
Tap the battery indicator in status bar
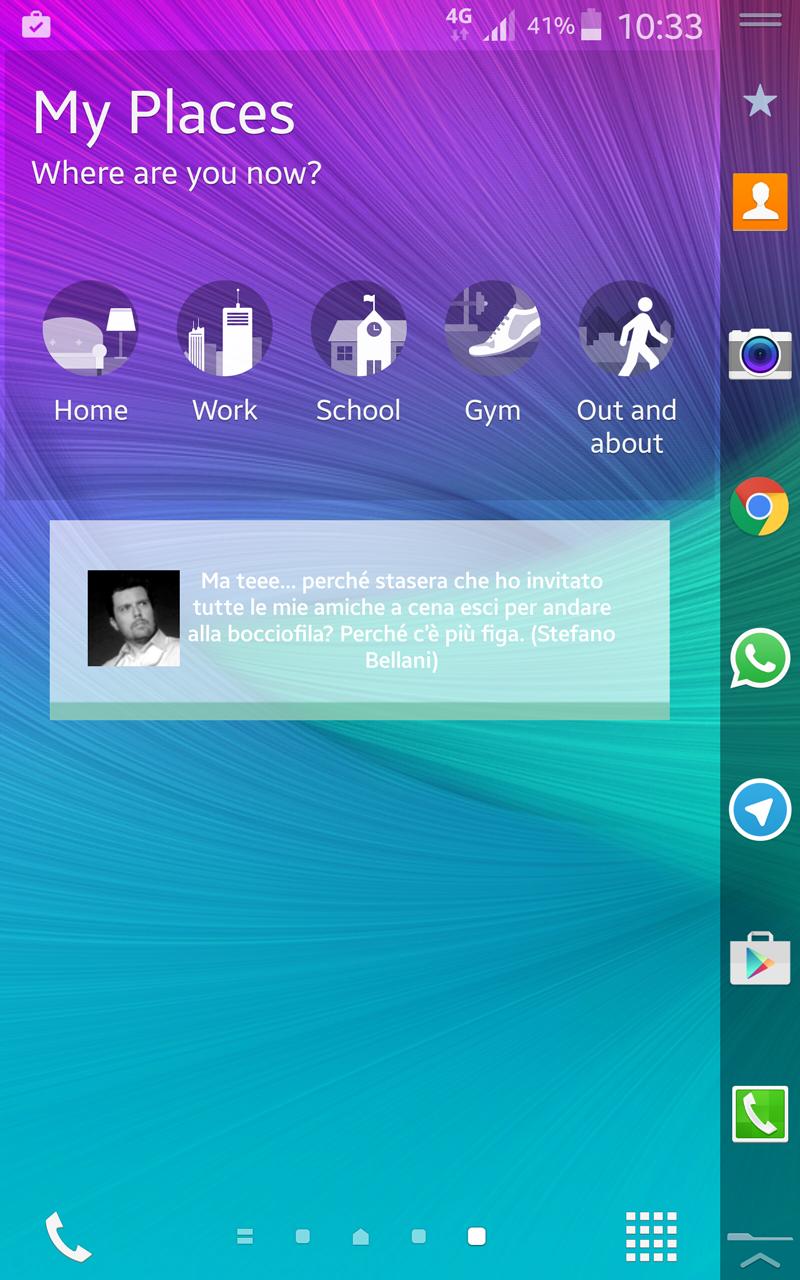[x=592, y=25]
